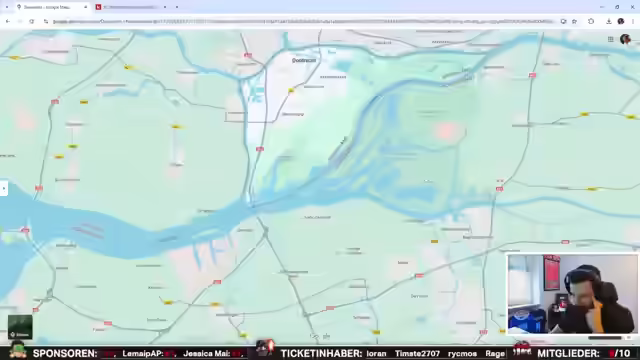Open the Extensions puzzle icon
The width and height of the screenshot is (640, 360).
591,21
